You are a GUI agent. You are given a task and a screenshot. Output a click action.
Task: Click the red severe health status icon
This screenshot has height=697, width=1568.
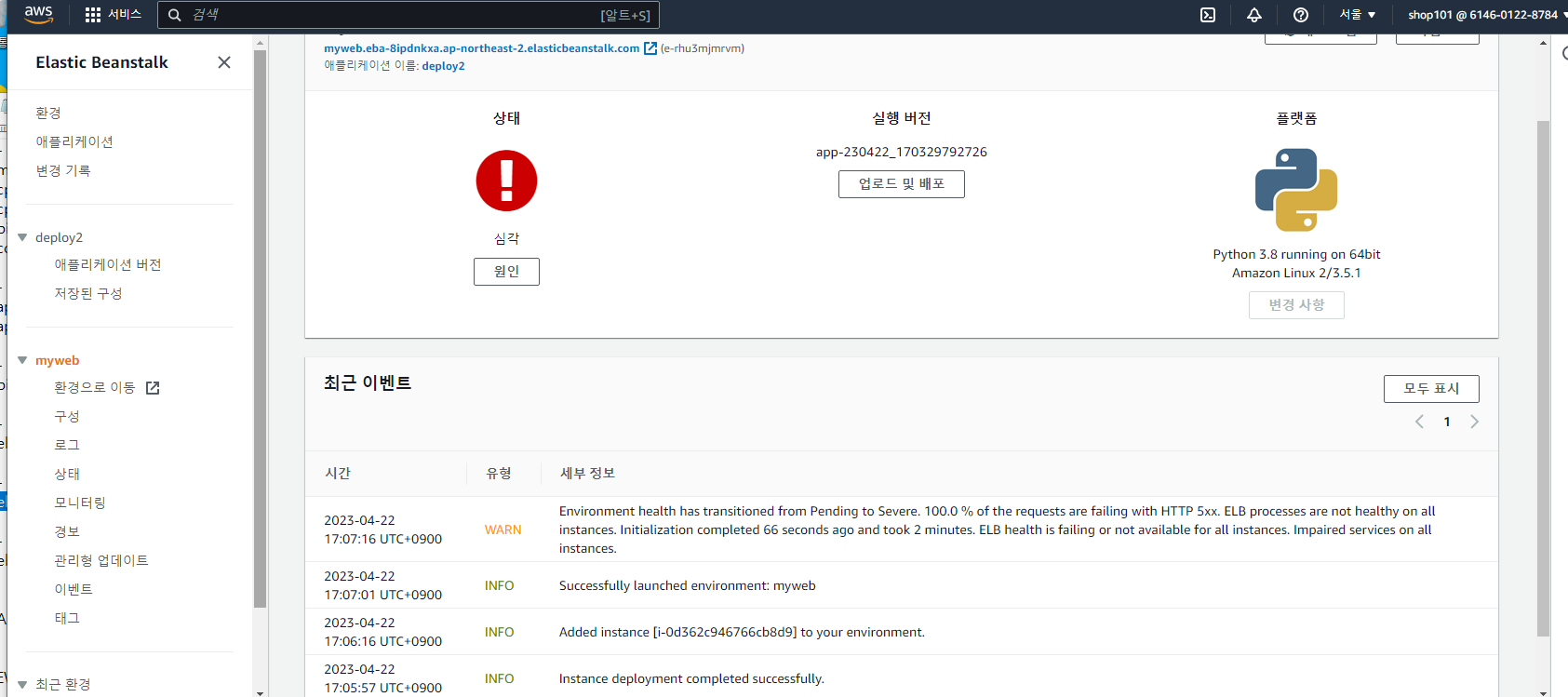[x=506, y=181]
